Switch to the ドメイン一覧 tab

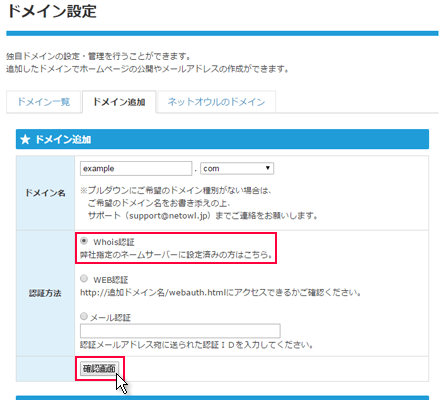point(44,102)
